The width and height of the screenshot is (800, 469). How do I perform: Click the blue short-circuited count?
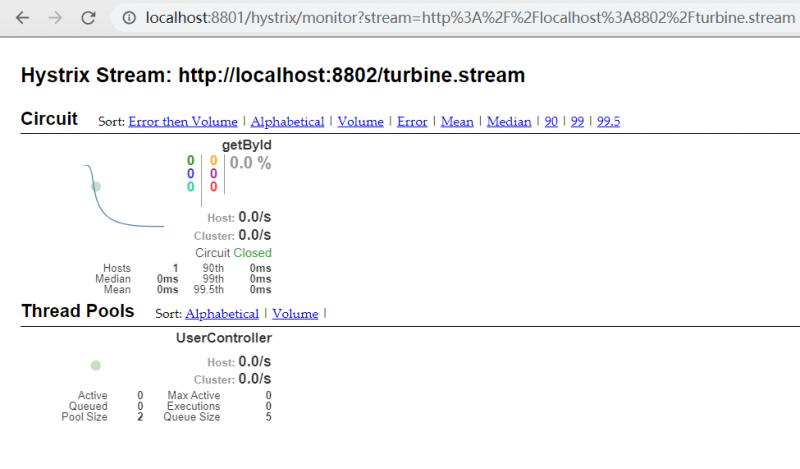(x=190, y=174)
